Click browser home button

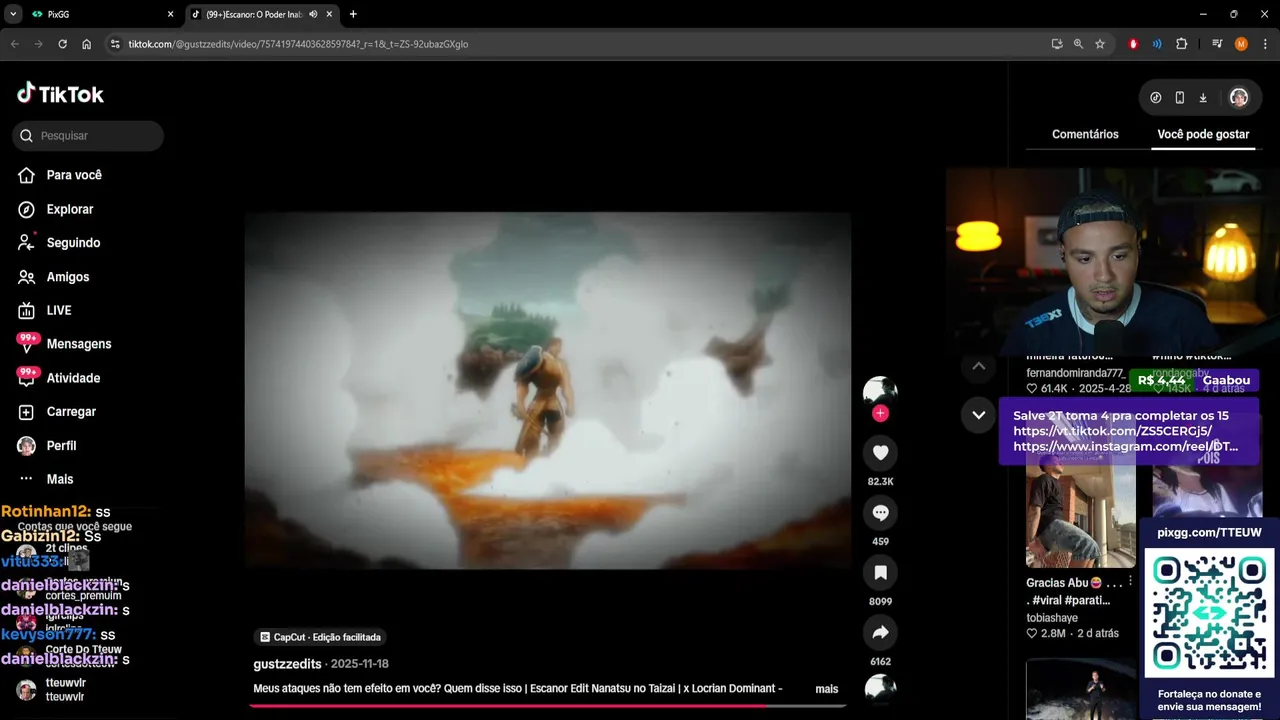click(87, 44)
